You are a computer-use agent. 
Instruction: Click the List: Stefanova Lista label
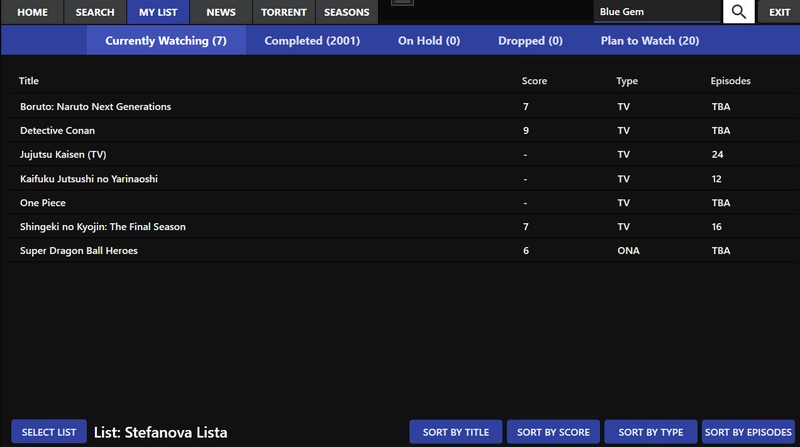tap(160, 432)
